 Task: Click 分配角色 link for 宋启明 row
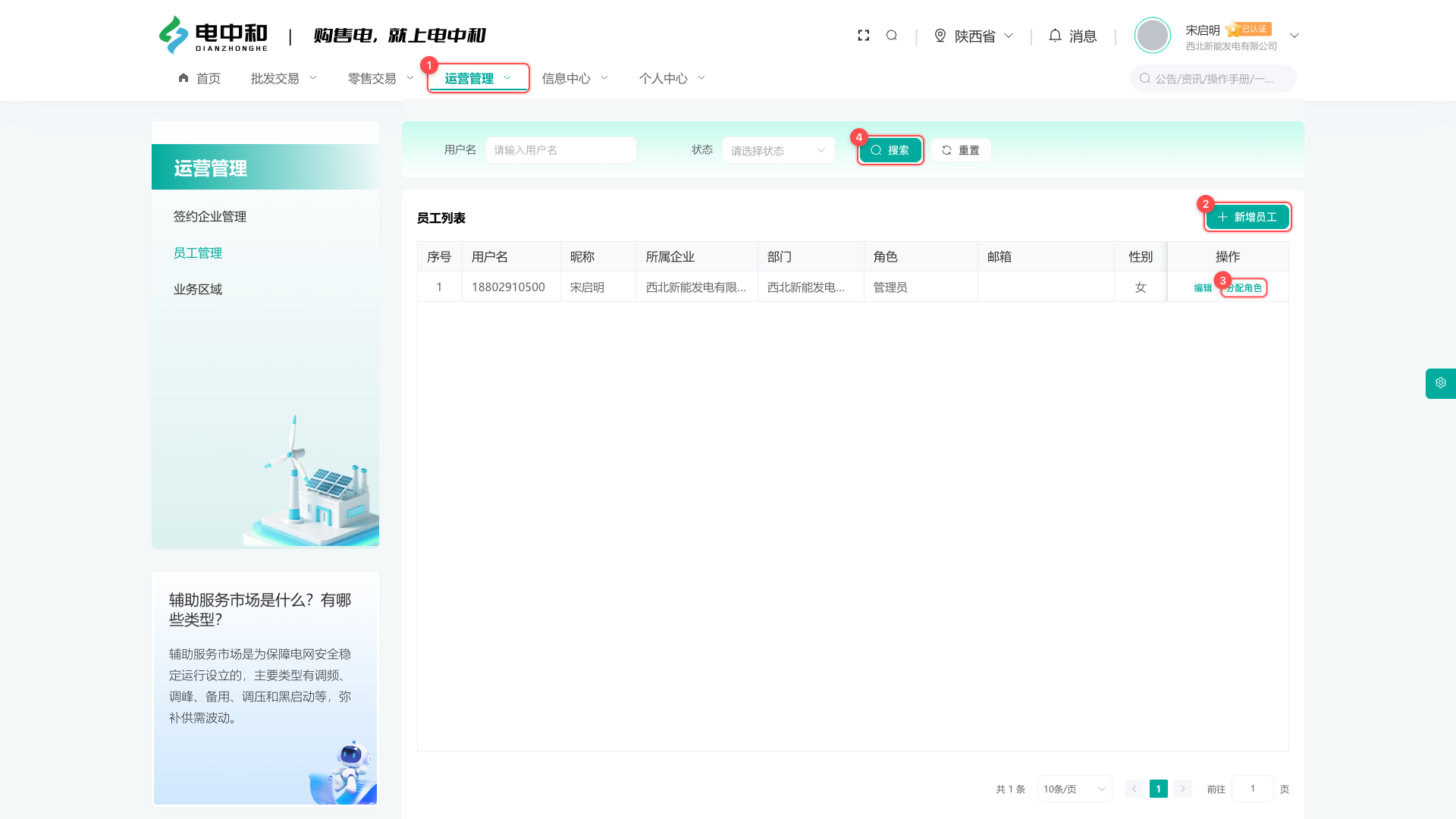click(x=1244, y=288)
